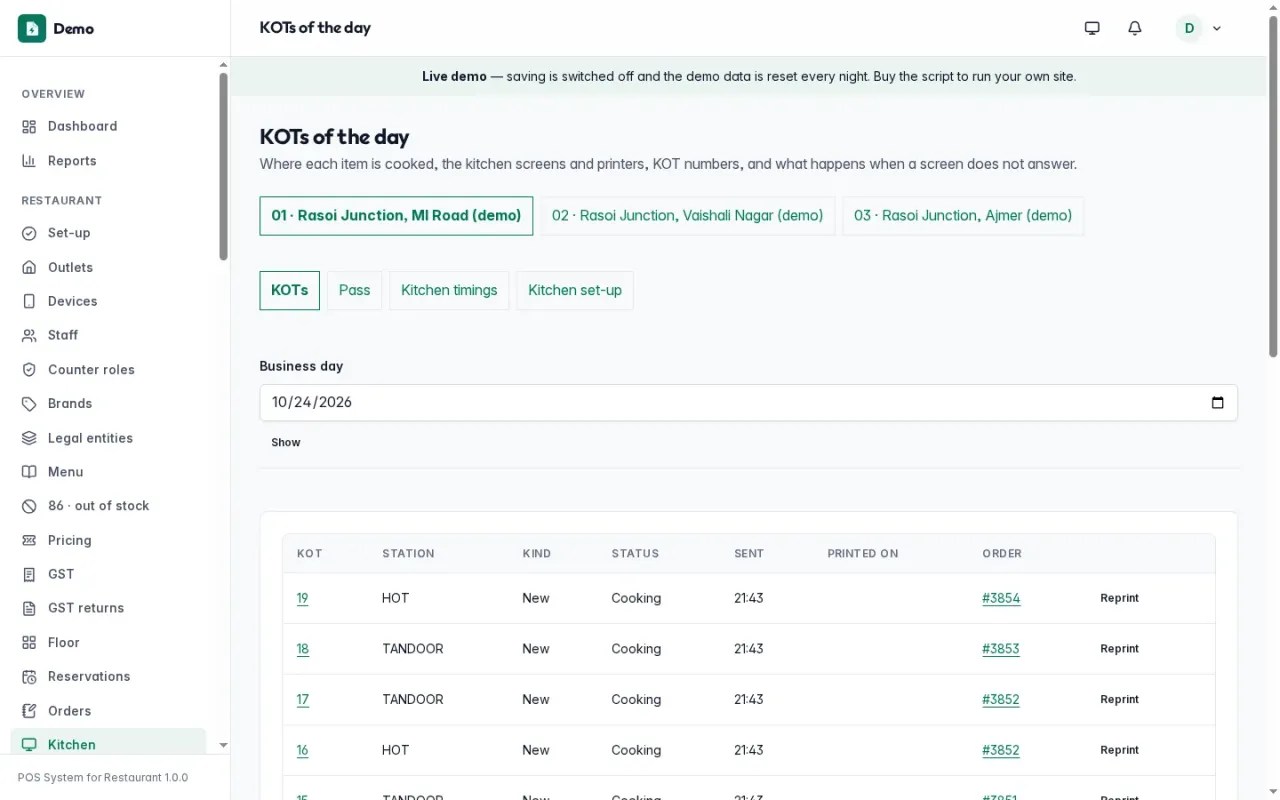This screenshot has width=1280, height=800.
Task: Click the Demo logo icon
Action: (32, 28)
